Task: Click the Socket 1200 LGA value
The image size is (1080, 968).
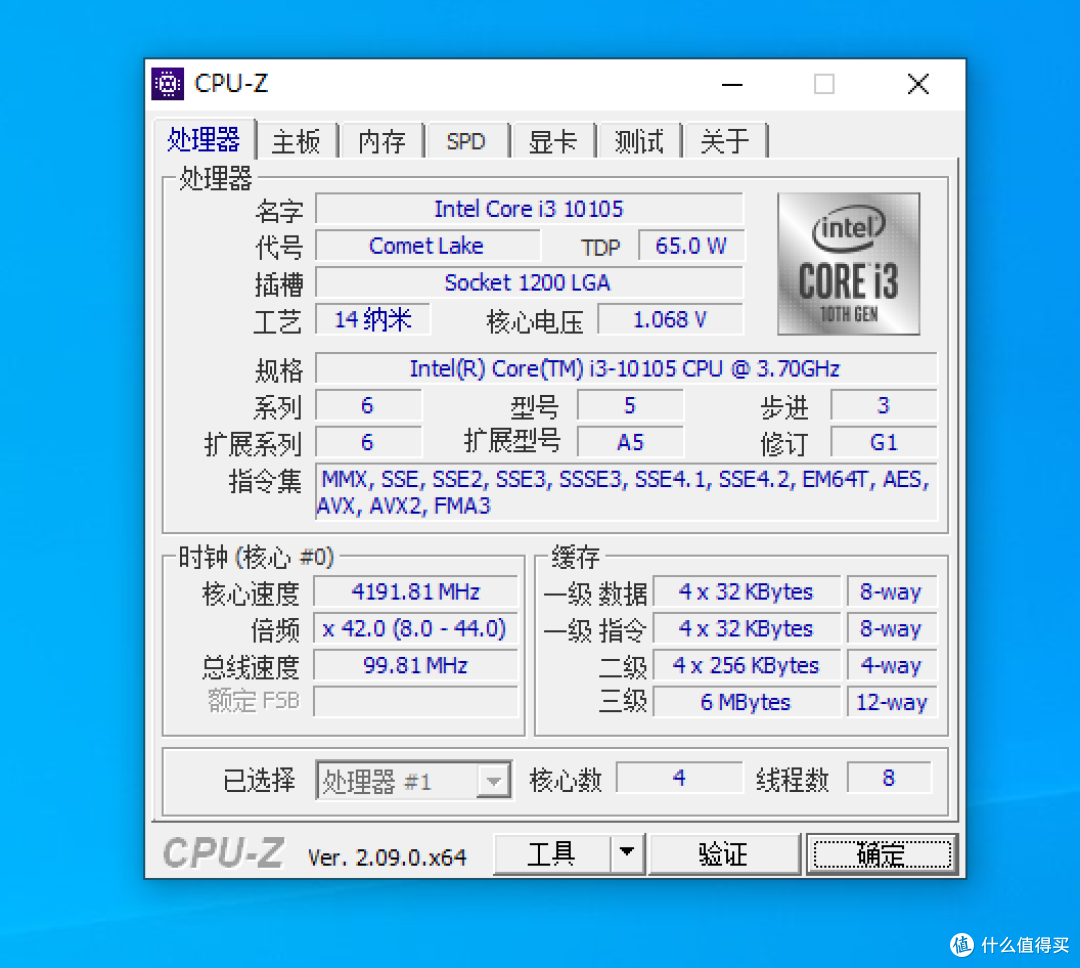Action: pyautogui.click(x=529, y=283)
